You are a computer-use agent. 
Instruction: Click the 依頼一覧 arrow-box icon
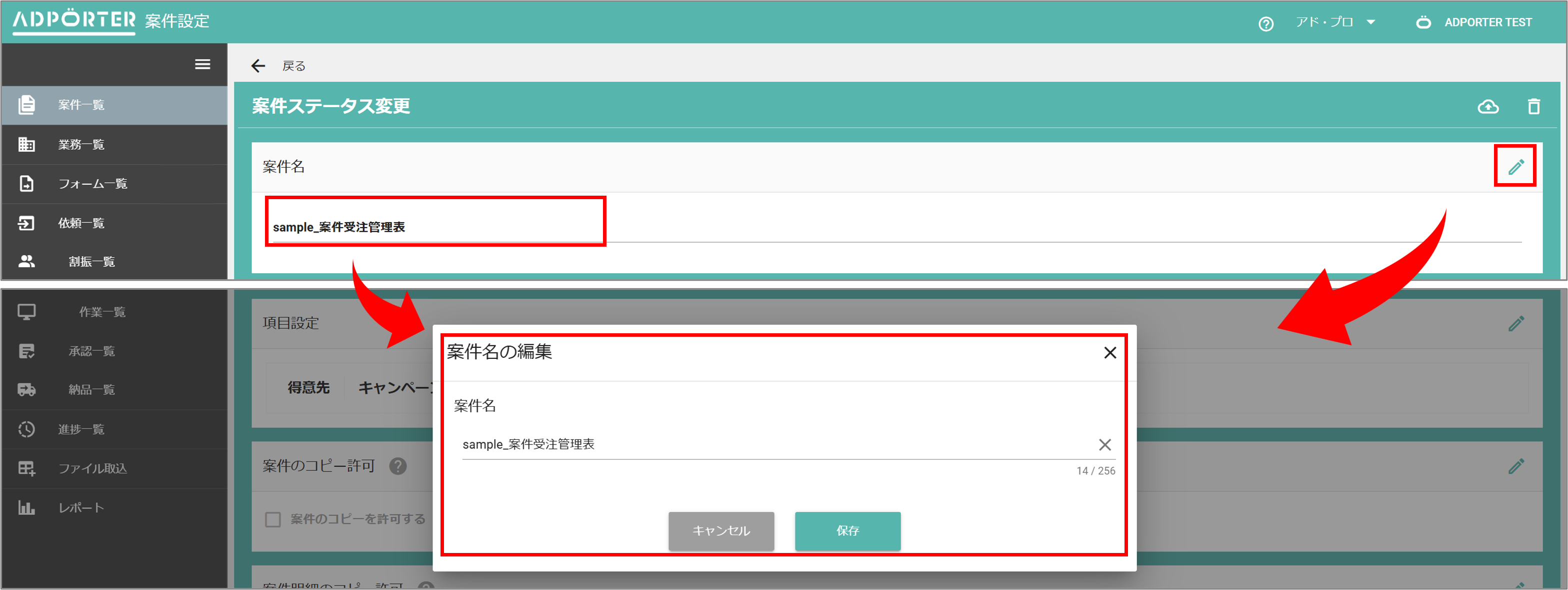tap(27, 223)
